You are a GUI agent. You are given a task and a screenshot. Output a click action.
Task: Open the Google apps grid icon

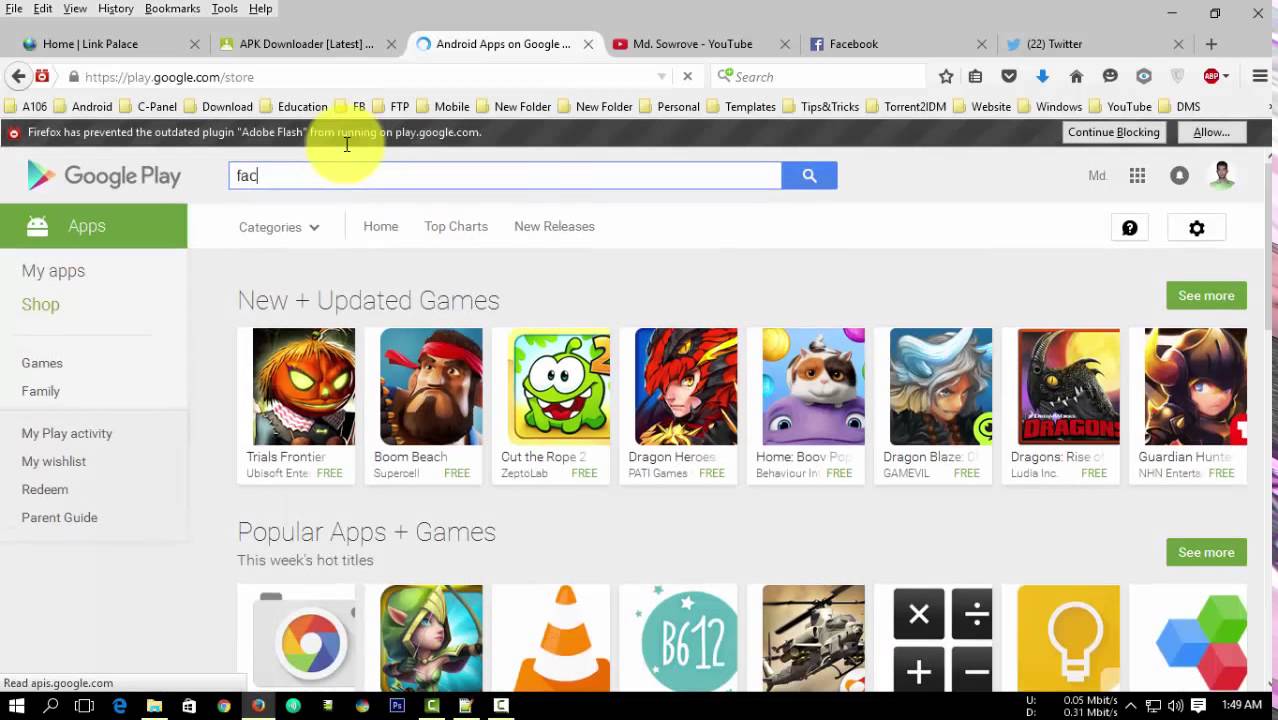click(1137, 175)
